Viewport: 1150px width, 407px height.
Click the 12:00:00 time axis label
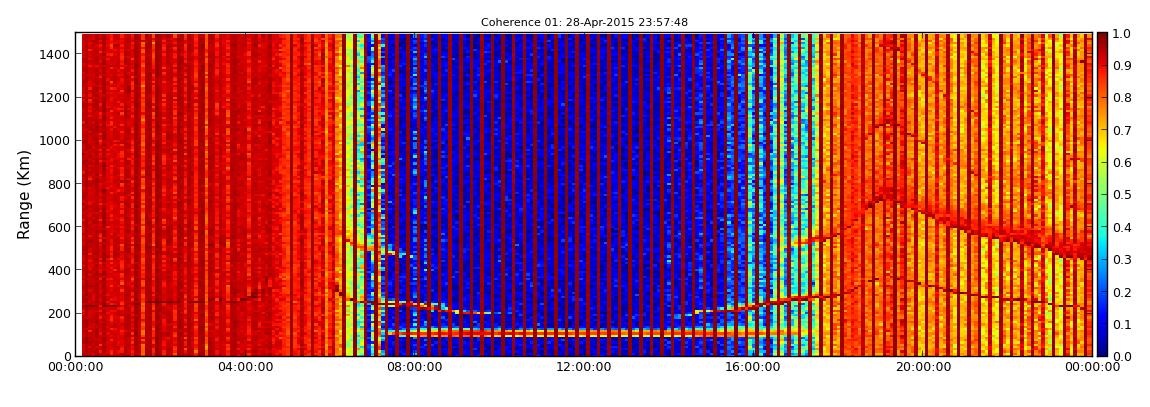click(584, 367)
